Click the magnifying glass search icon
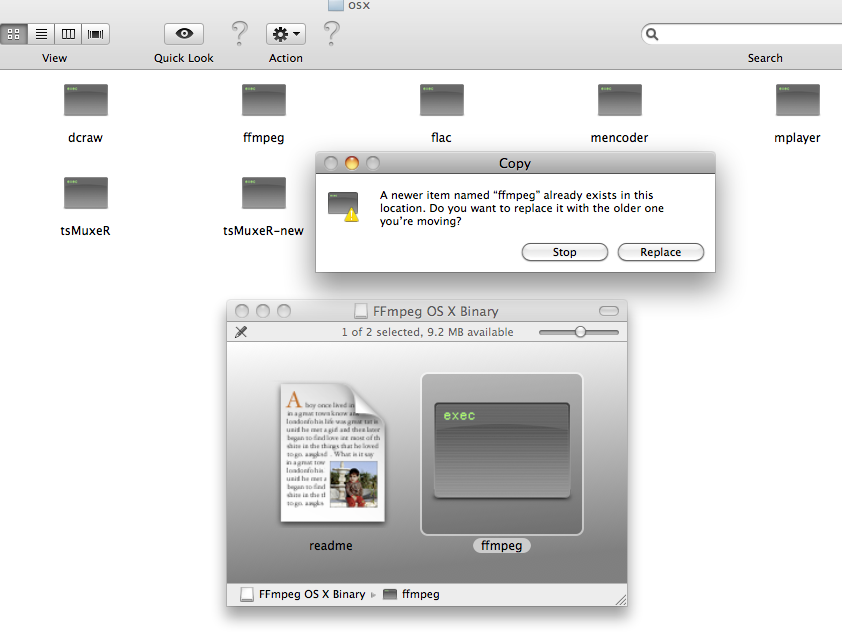Viewport: 842px width, 636px height. (652, 34)
